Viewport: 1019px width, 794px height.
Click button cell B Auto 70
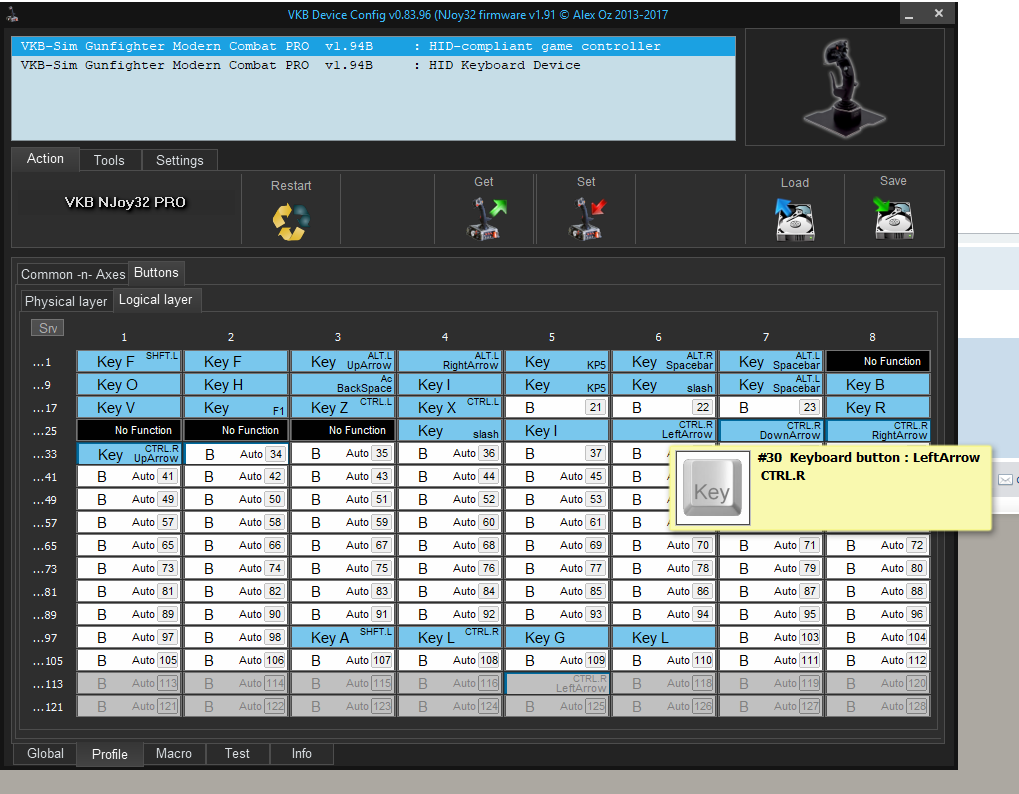[x=664, y=545]
